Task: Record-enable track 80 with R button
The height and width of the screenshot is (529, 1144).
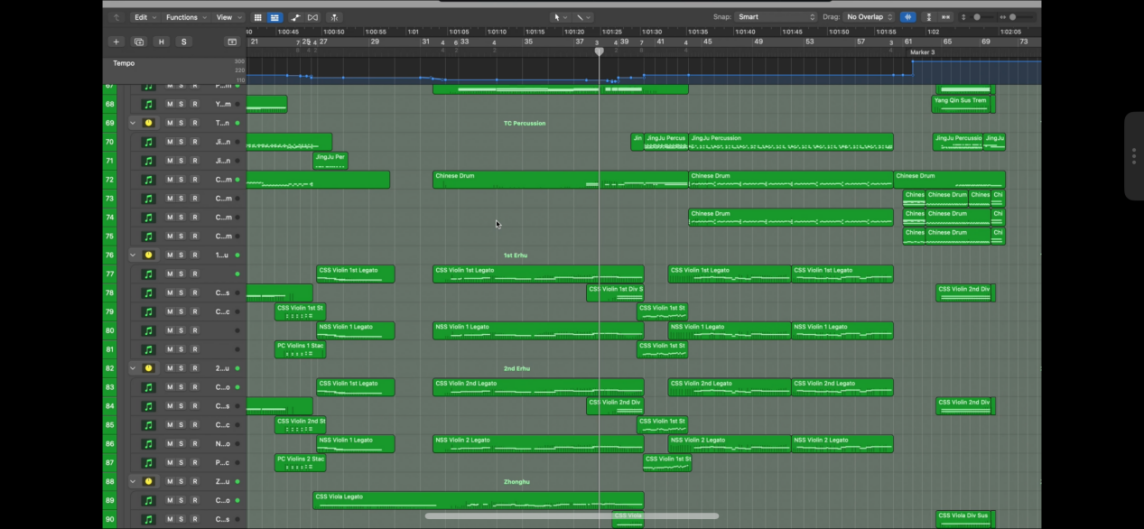Action: [x=195, y=330]
